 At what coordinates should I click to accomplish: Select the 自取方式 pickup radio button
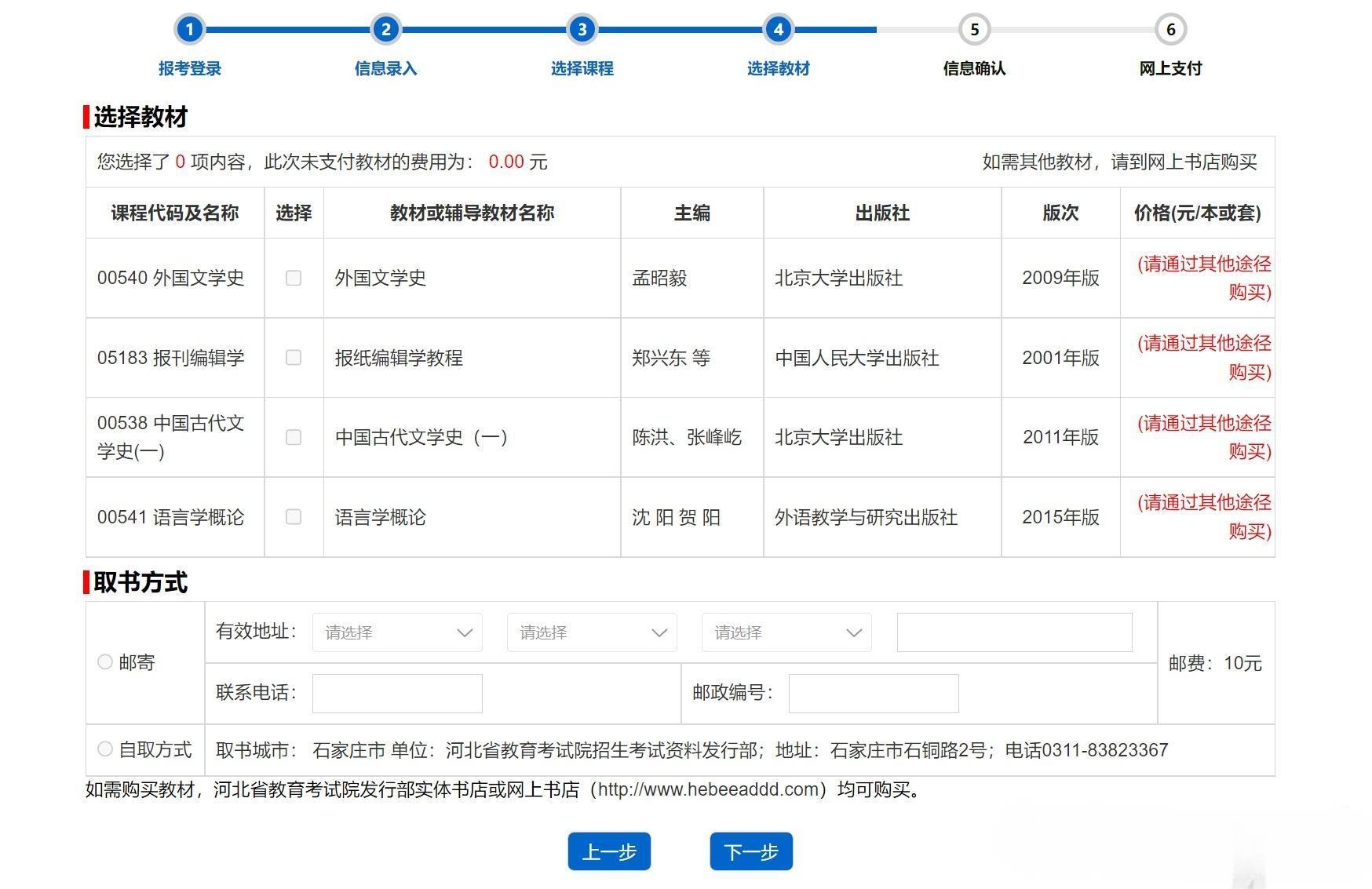coord(104,749)
